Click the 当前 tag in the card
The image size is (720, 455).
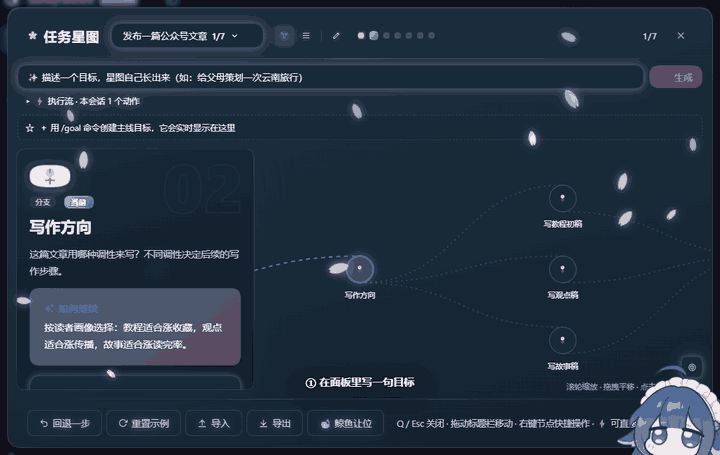tap(79, 202)
